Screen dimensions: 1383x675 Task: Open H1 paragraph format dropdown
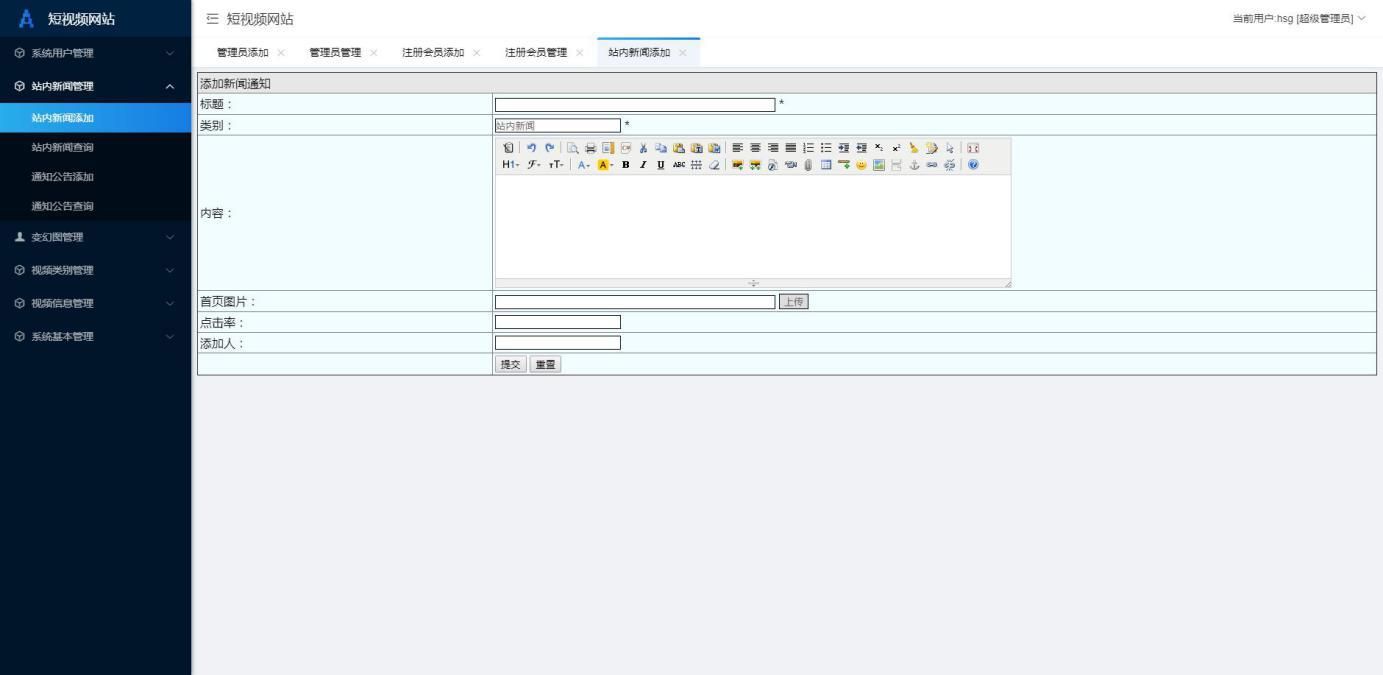pos(511,164)
